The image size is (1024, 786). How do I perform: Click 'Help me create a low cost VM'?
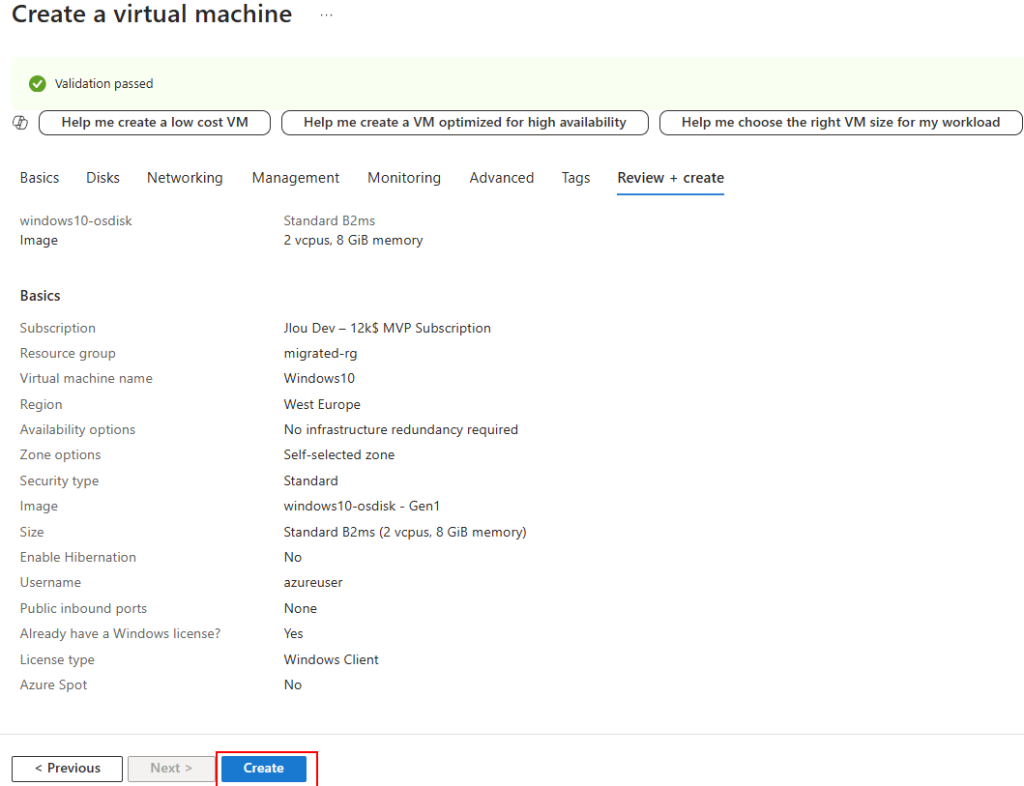(155, 123)
